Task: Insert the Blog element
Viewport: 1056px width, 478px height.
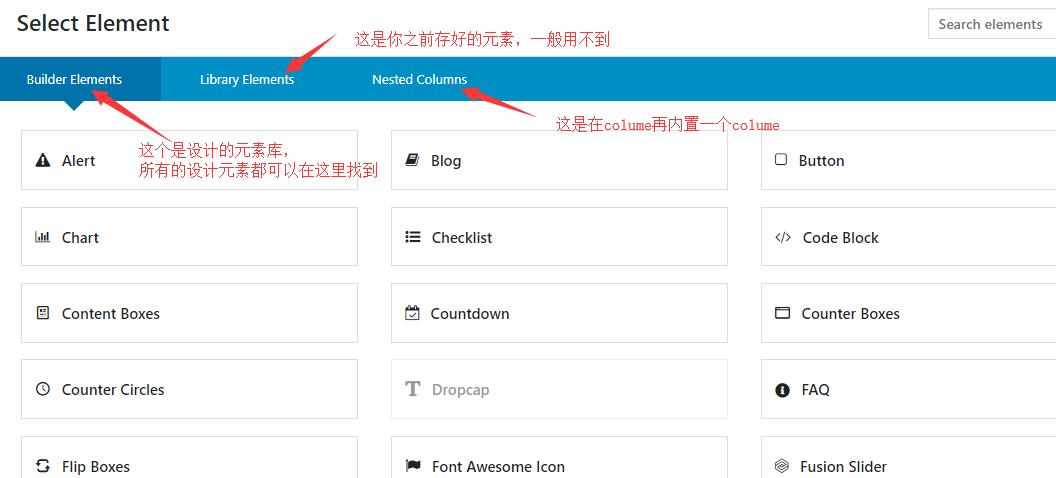Action: click(x=559, y=160)
